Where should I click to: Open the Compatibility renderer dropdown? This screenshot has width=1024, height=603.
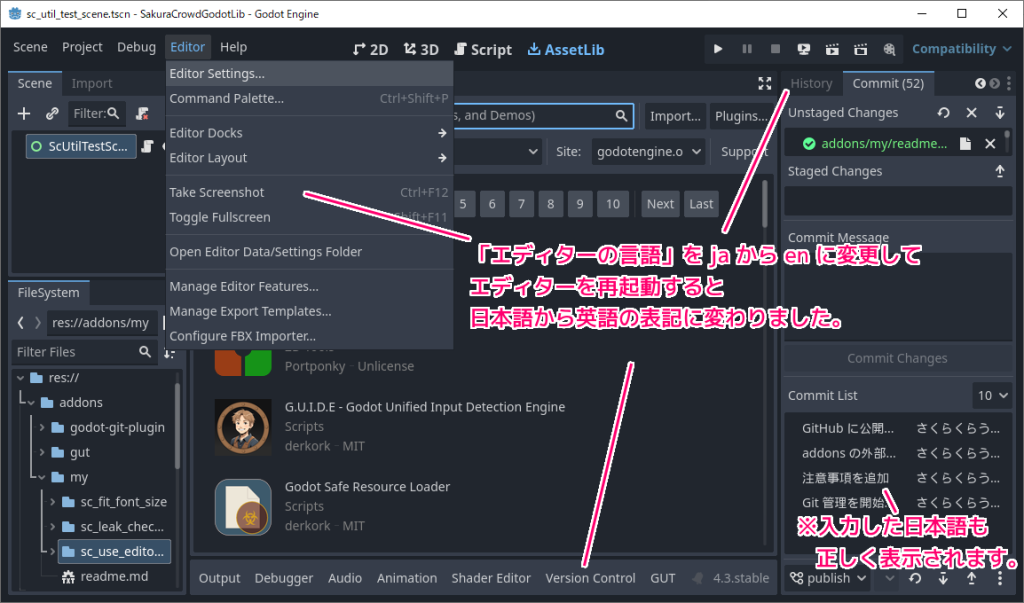[961, 49]
